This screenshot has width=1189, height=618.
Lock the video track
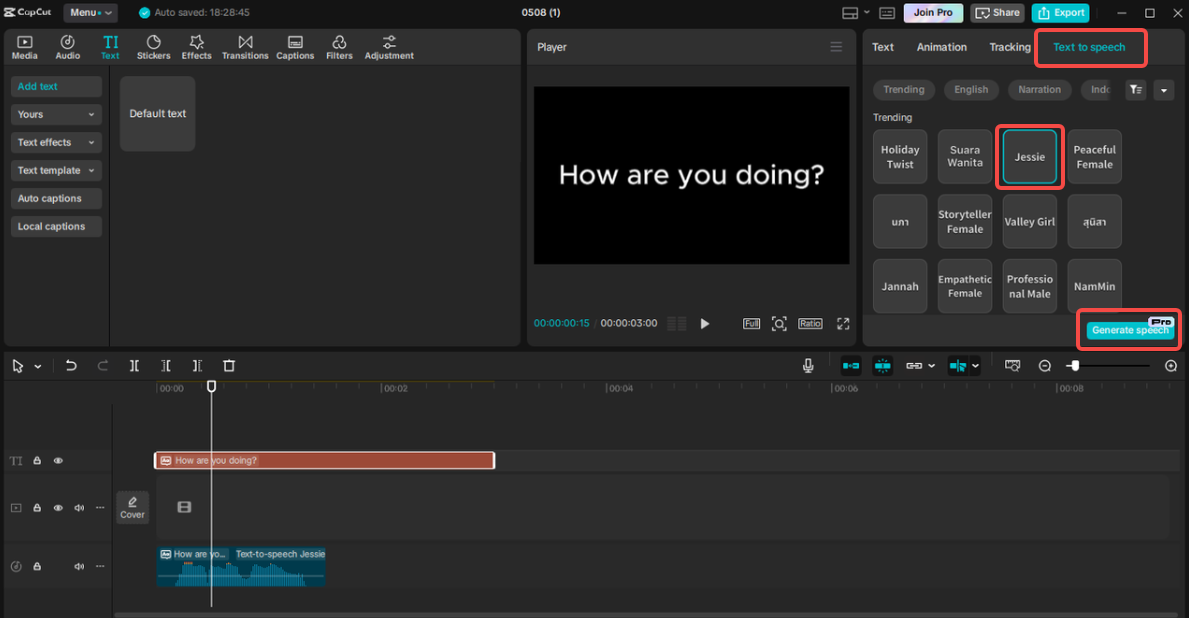[x=36, y=507]
